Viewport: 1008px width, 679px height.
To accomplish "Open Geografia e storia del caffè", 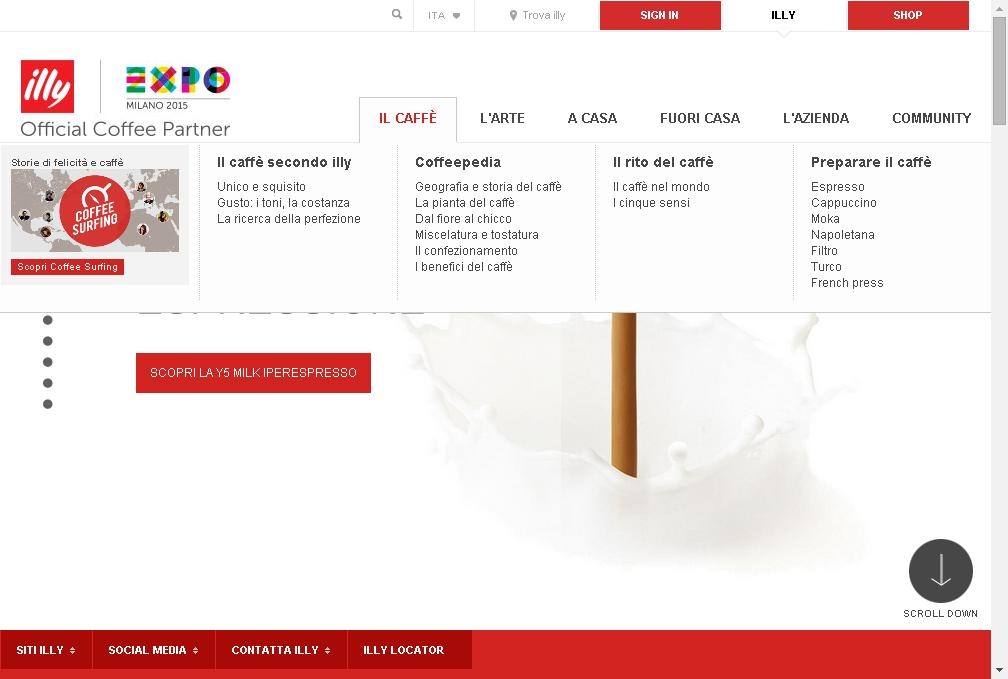I will point(488,187).
